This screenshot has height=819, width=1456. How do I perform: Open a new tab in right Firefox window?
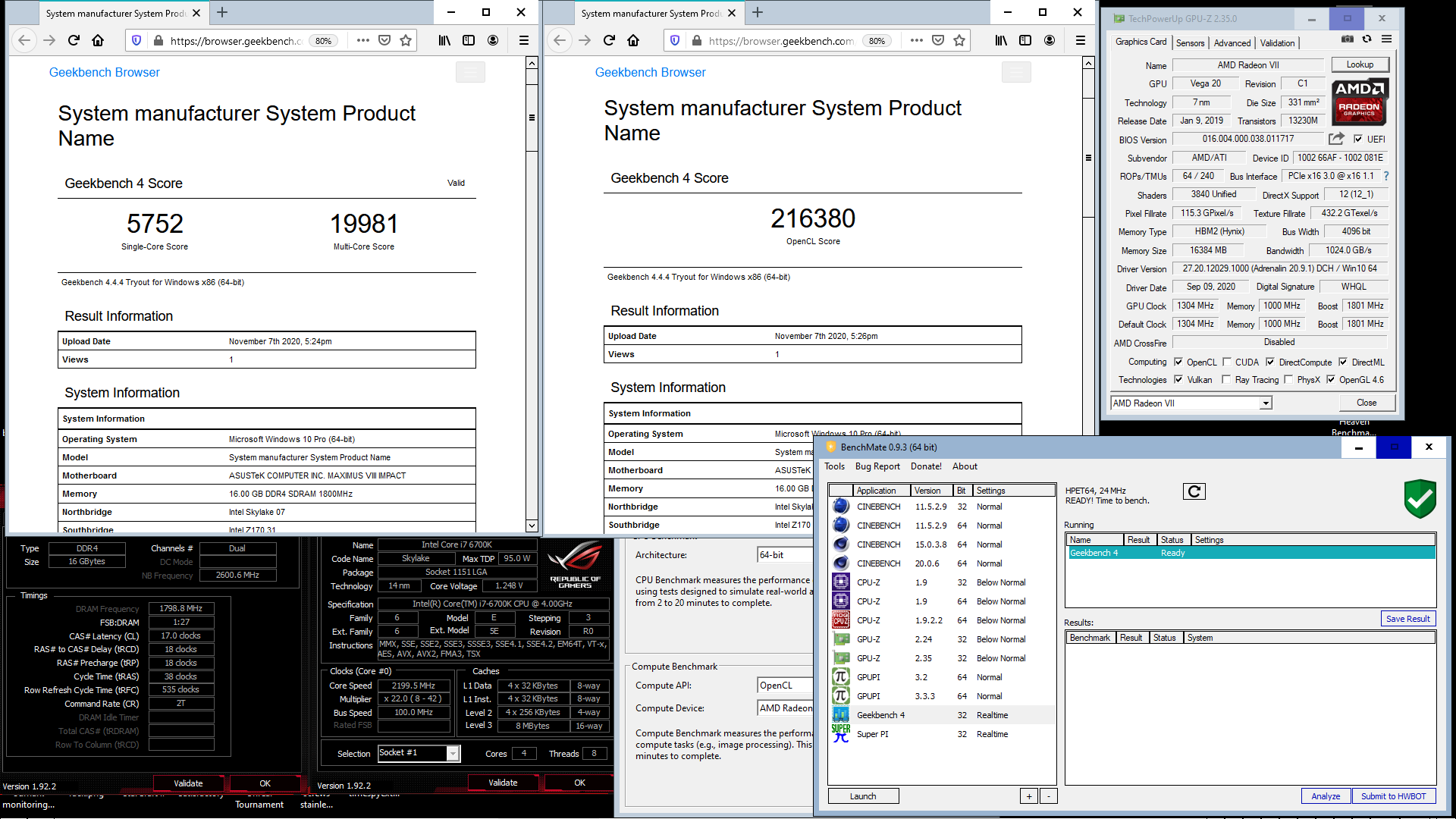click(758, 12)
